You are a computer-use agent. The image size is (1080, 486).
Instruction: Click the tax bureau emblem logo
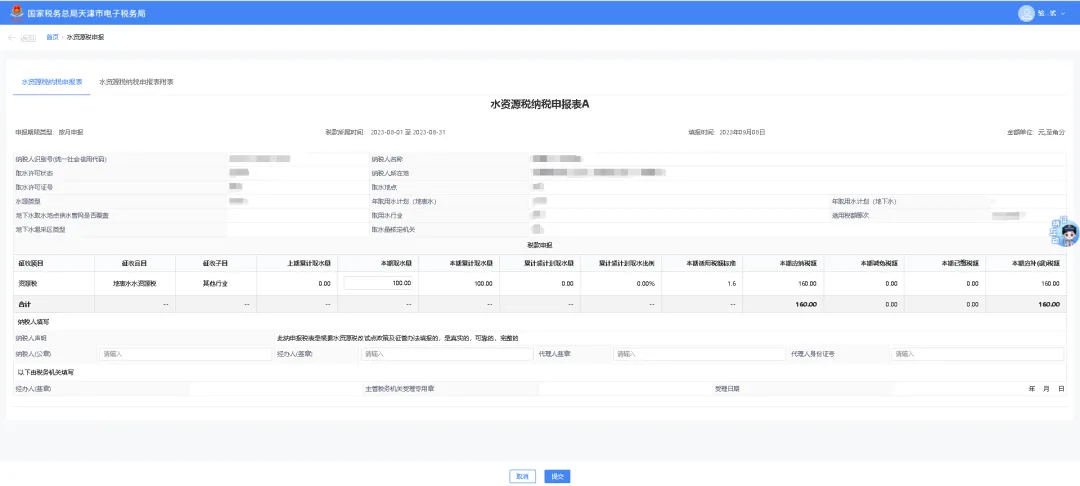tap(16, 14)
